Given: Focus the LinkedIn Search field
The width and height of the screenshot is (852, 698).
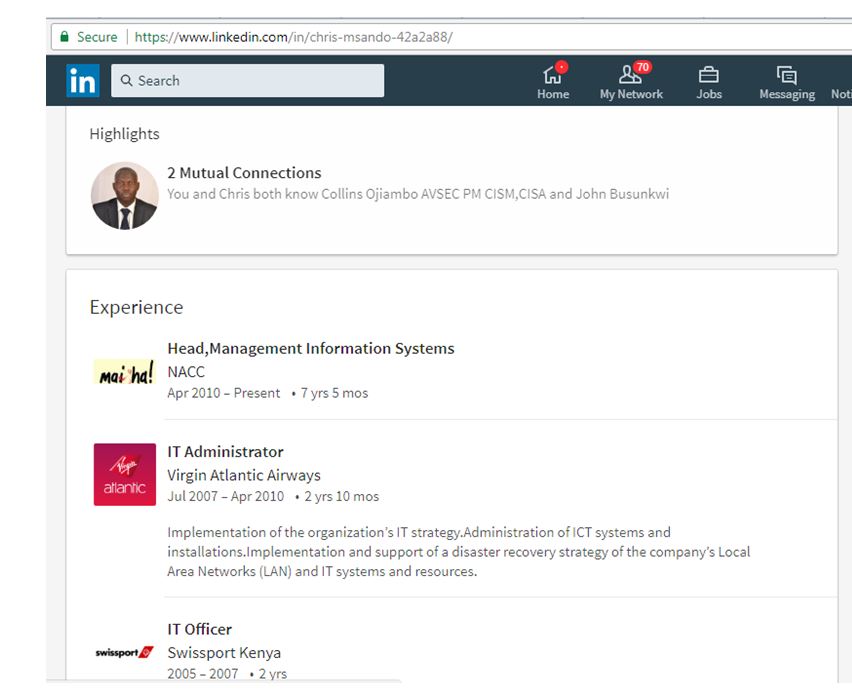Looking at the screenshot, I should 247,80.
